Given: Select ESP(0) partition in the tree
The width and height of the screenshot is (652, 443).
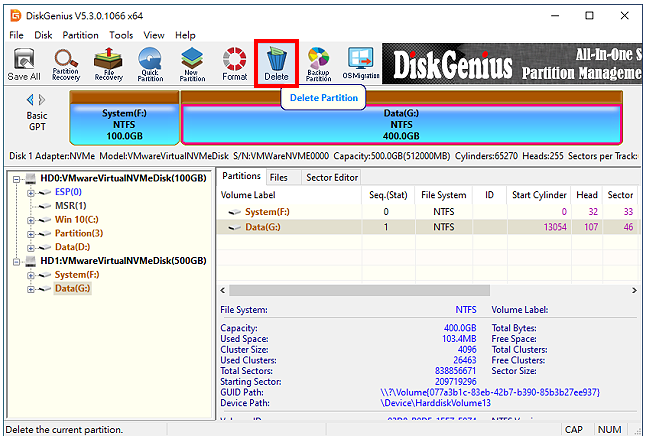Looking at the screenshot, I should pos(68,192).
